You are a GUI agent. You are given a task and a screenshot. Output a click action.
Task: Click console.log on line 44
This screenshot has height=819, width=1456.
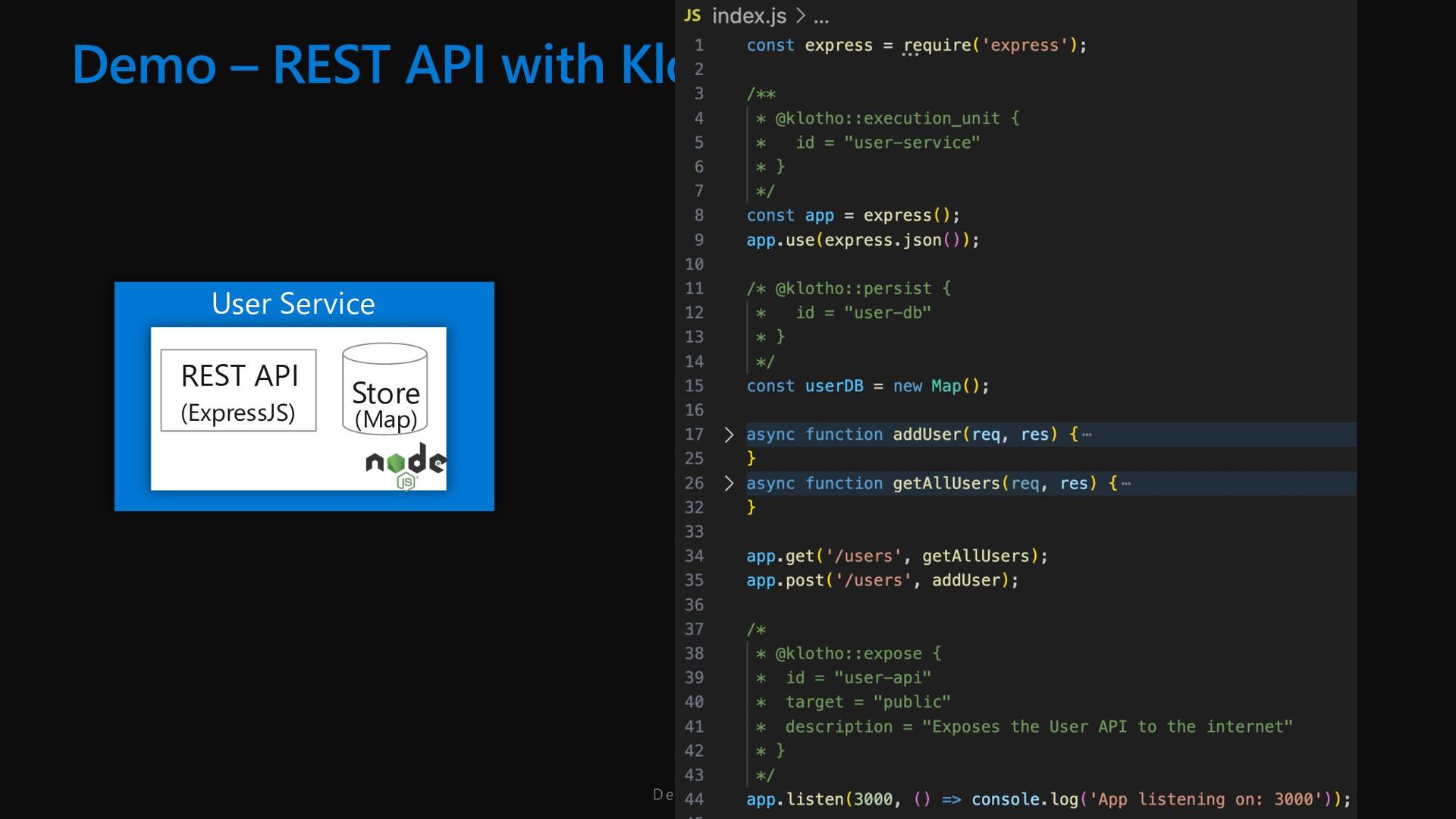point(1025,799)
